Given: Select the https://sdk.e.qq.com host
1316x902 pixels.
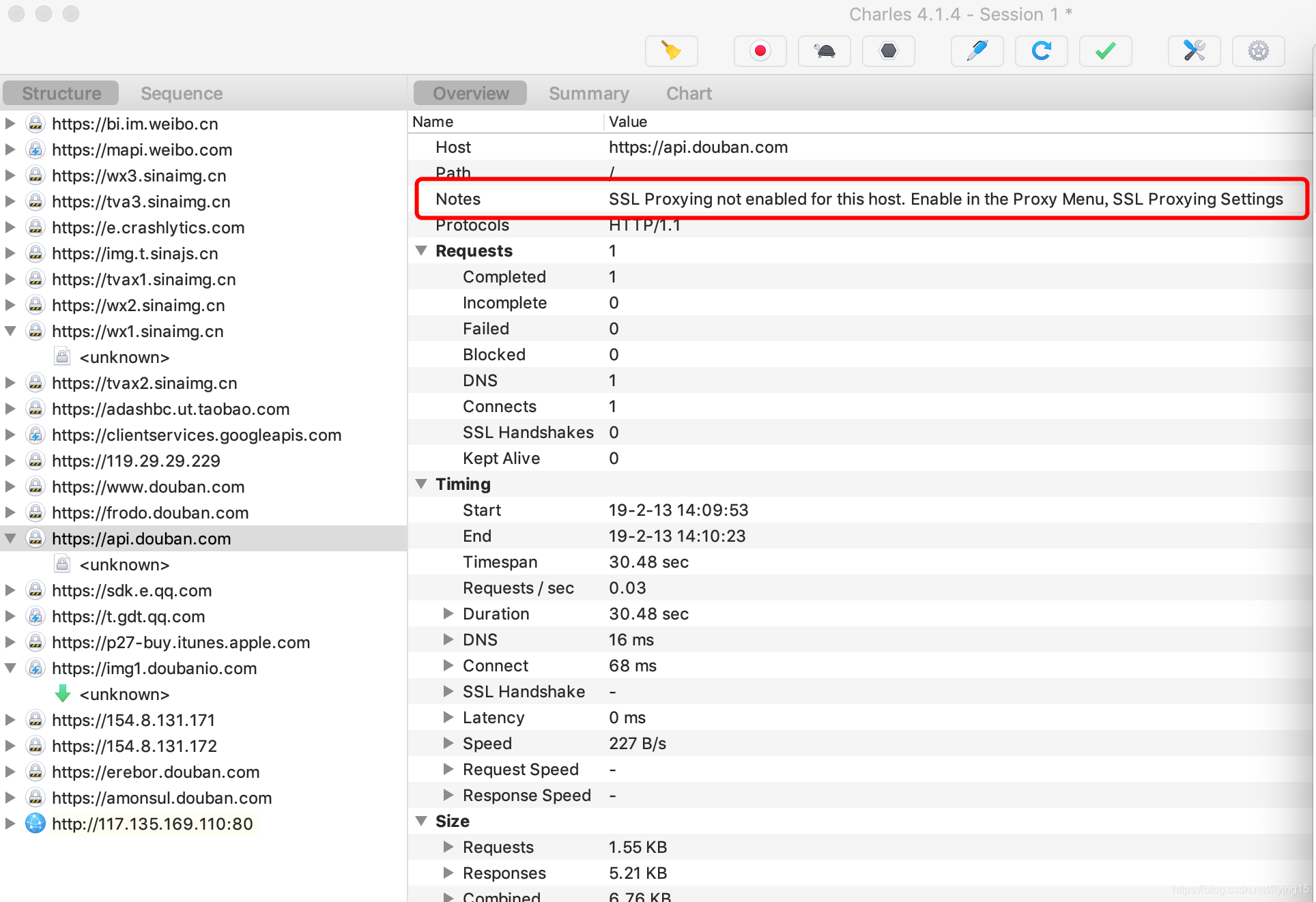Looking at the screenshot, I should pyautogui.click(x=132, y=590).
